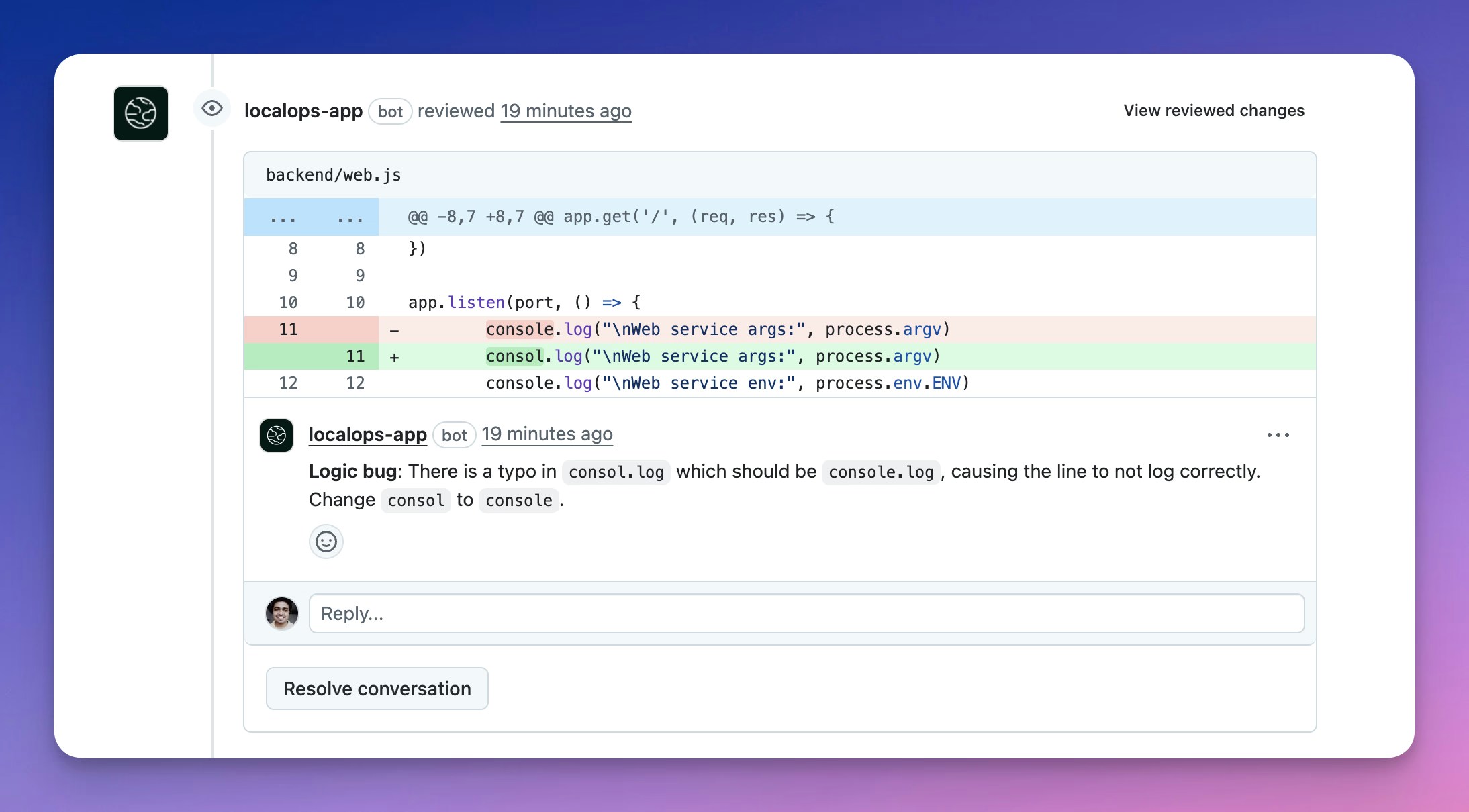Click the large localops-app avatar icon
Image resolution: width=1469 pixels, height=812 pixels.
pos(141,113)
